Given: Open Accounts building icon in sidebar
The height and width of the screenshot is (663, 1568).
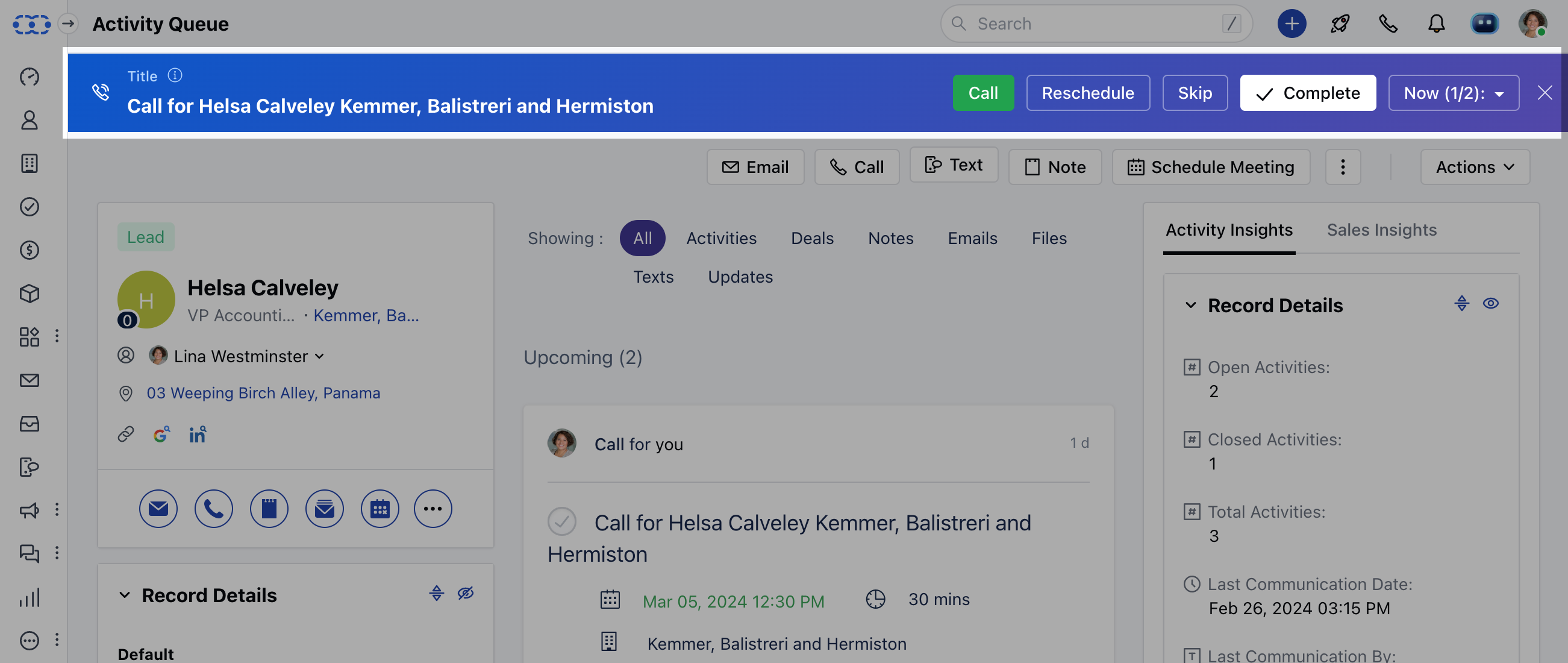Looking at the screenshot, I should coord(30,163).
